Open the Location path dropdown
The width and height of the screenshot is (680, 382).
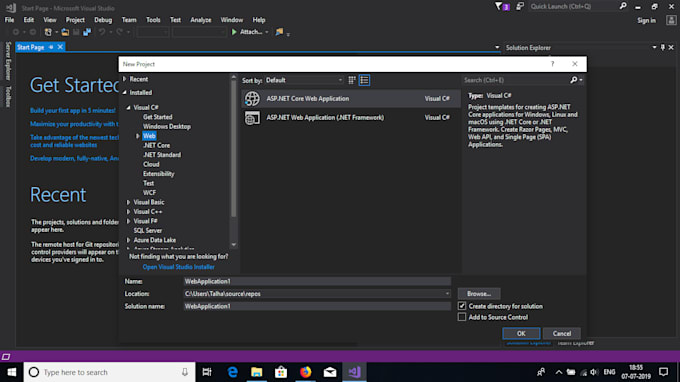click(x=447, y=294)
